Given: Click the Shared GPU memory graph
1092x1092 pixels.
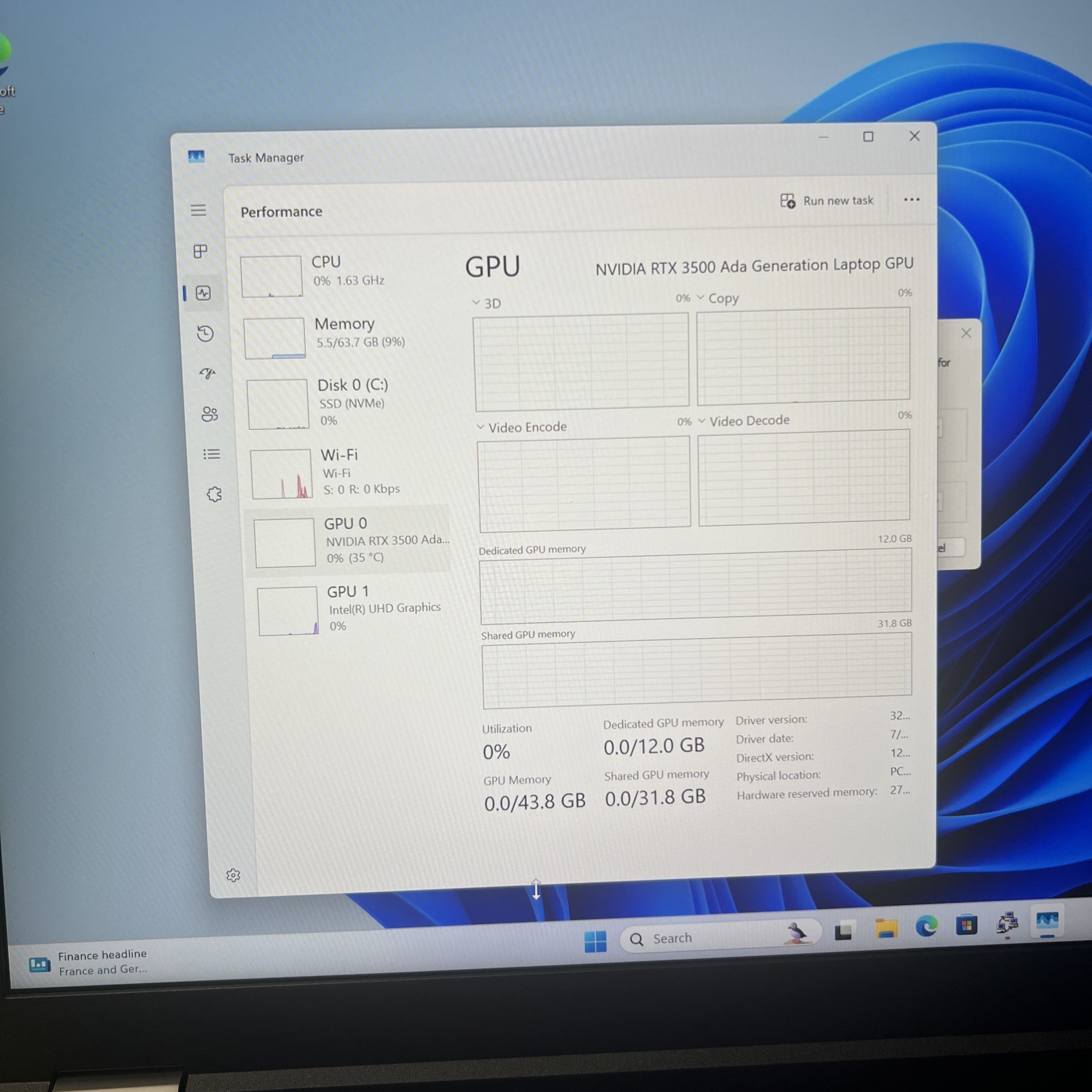Looking at the screenshot, I should [697, 671].
